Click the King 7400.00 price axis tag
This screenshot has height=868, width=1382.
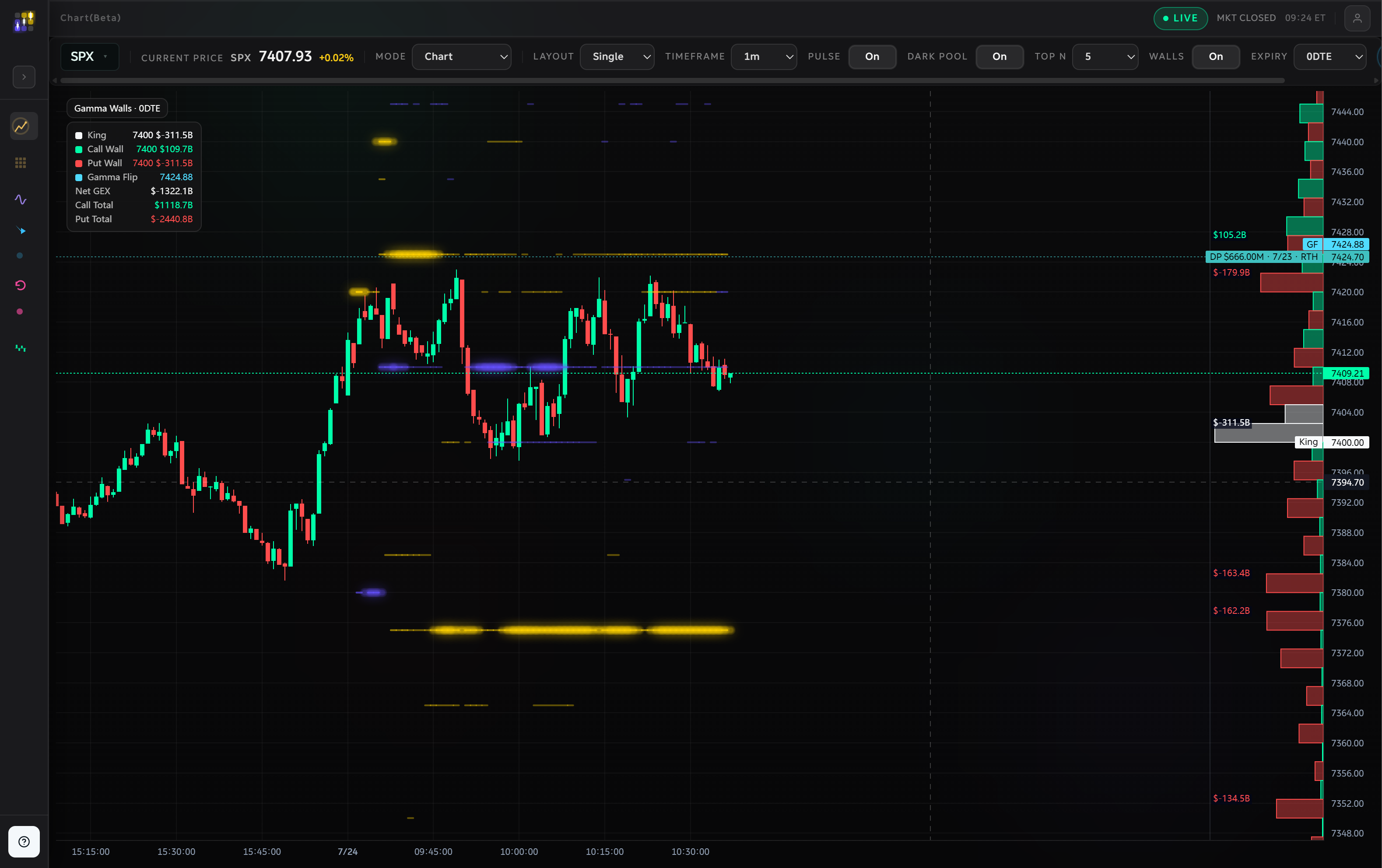(1332, 442)
